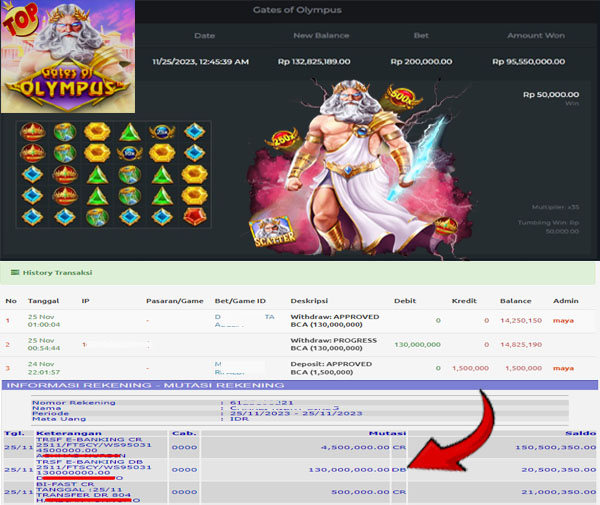Click the Admin column header

[566, 301]
